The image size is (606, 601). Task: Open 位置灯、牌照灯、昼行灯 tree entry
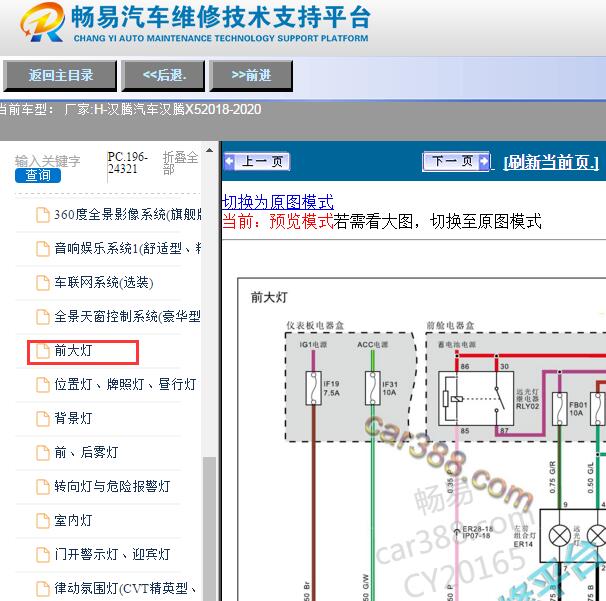[x=125, y=385]
